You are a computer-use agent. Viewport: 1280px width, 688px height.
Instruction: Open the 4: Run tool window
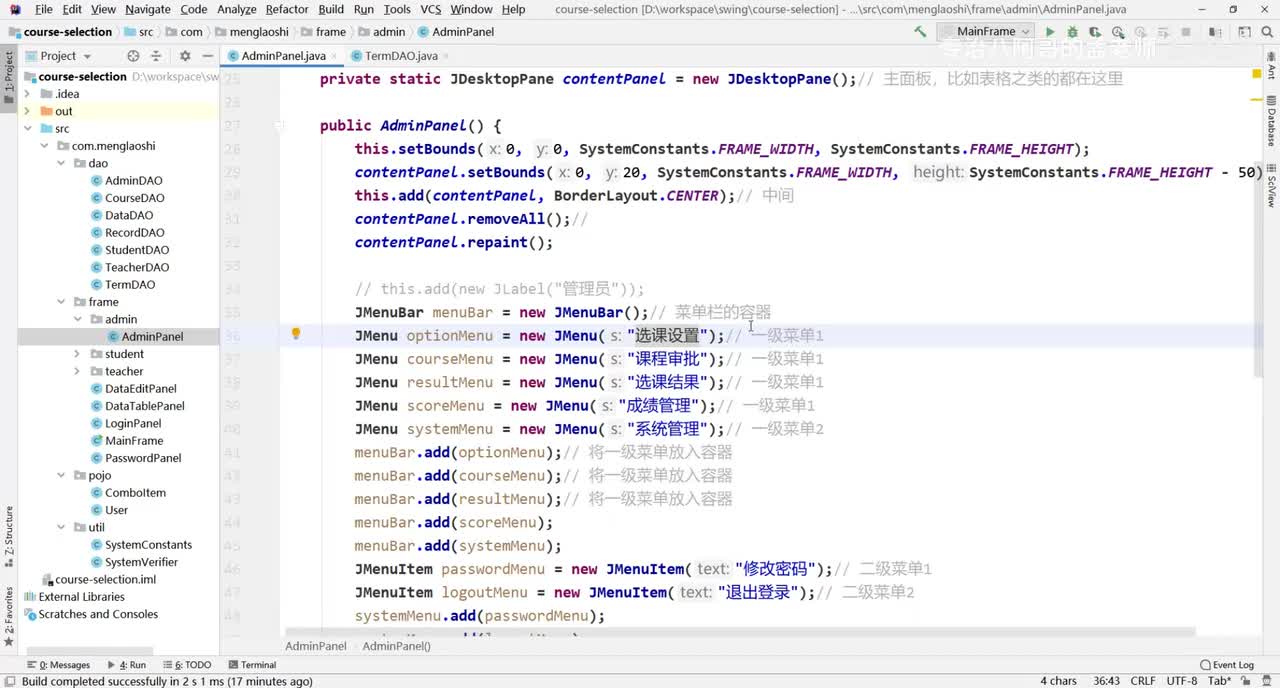pyautogui.click(x=125, y=665)
